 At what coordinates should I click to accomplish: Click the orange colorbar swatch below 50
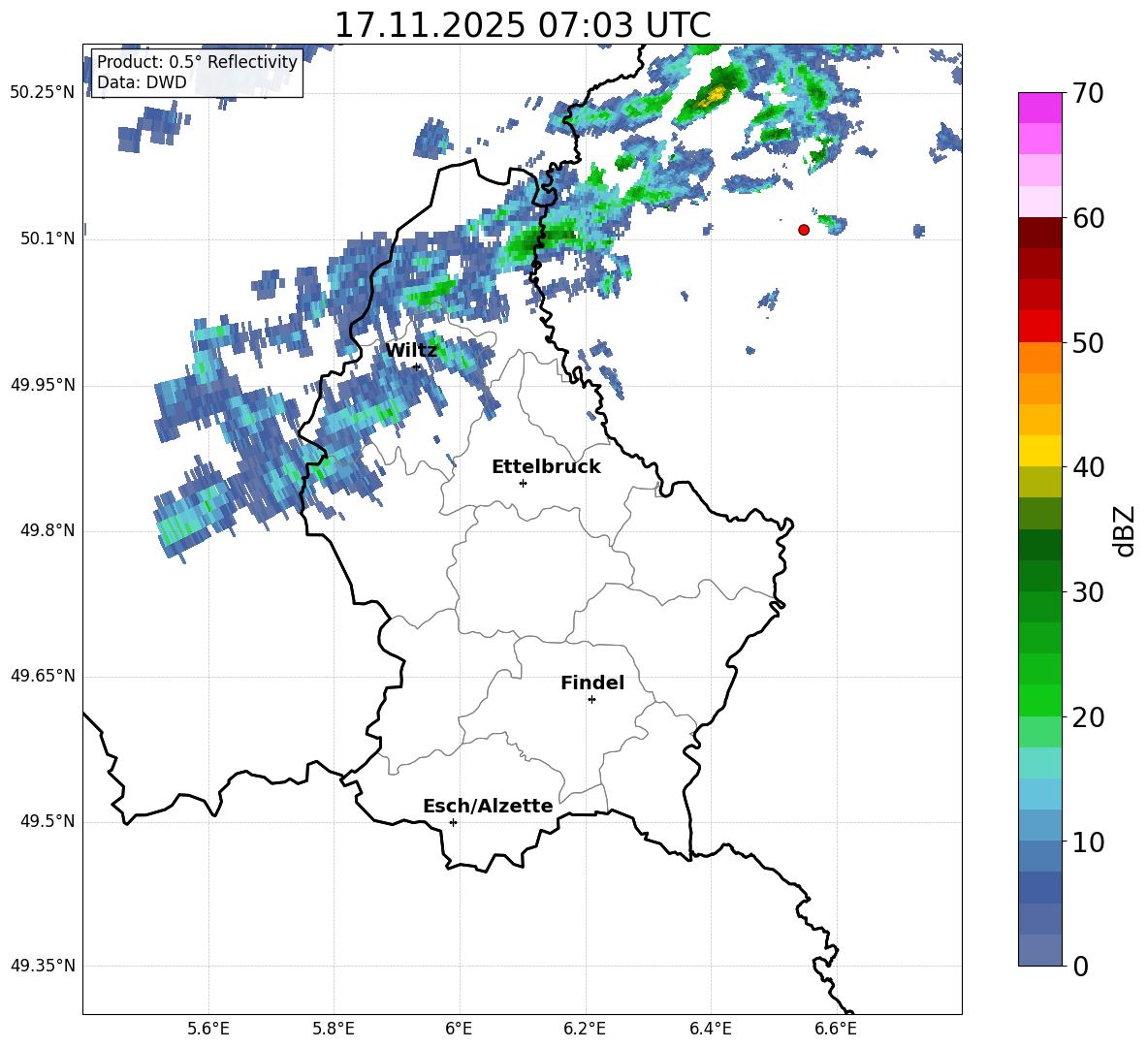[x=1040, y=357]
